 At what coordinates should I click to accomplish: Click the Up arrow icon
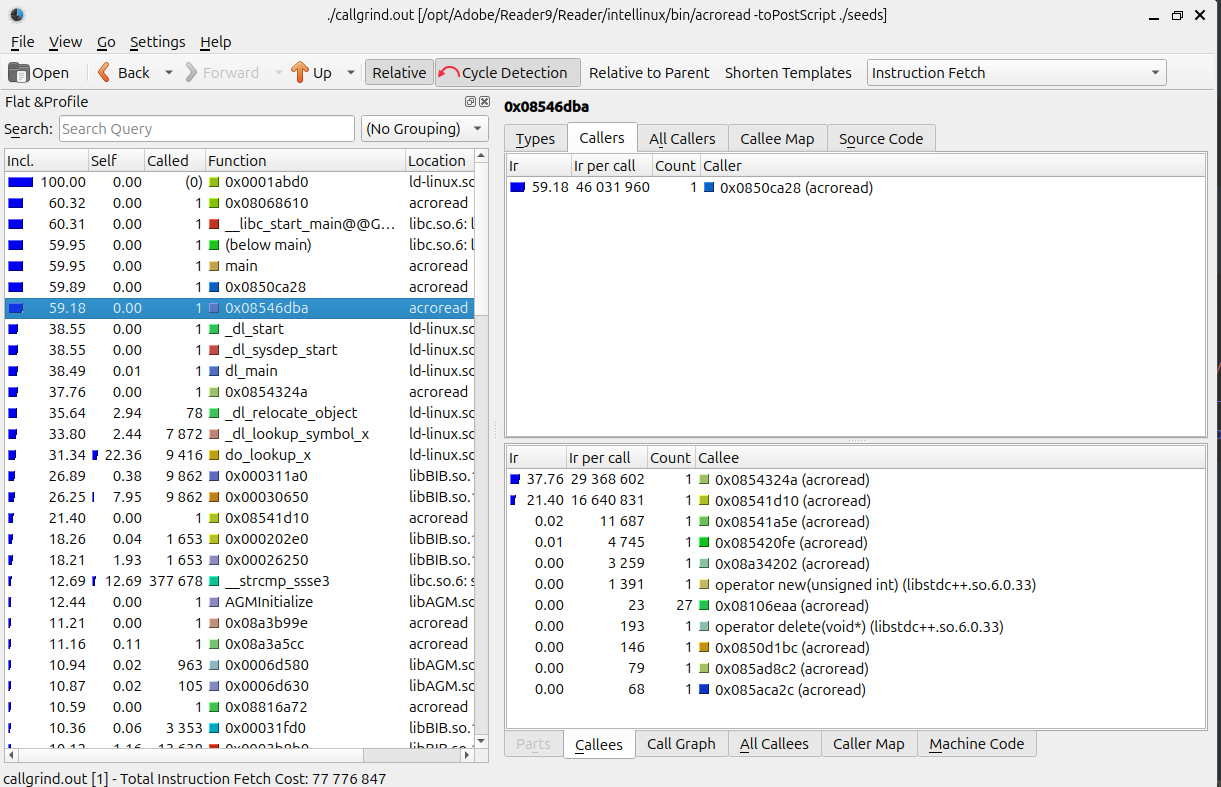click(x=300, y=73)
